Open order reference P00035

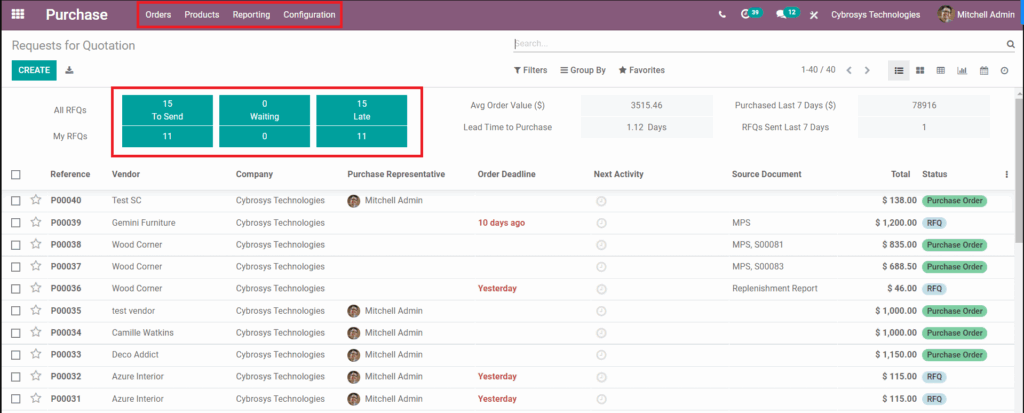(66, 311)
